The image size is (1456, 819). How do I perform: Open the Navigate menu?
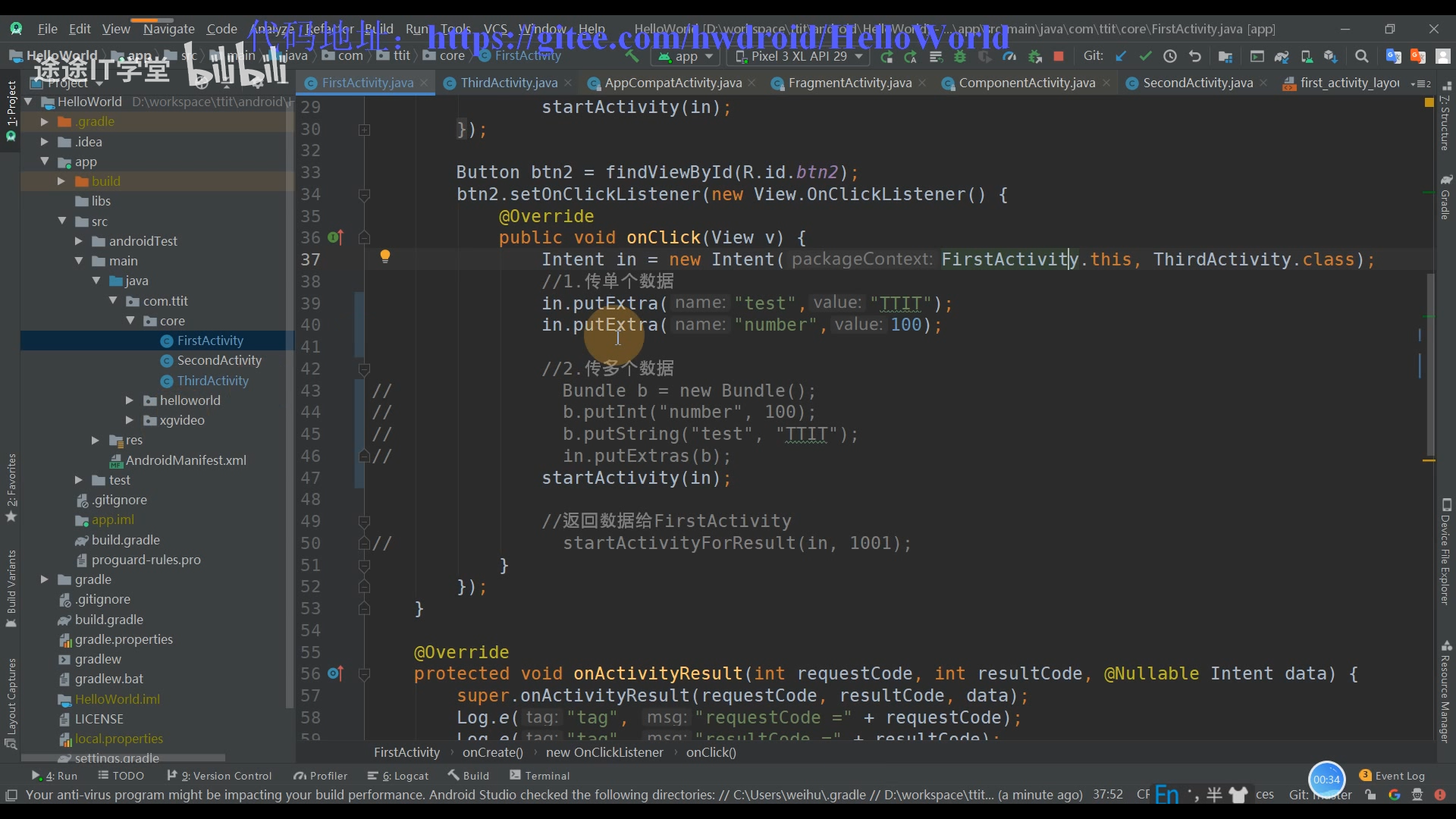click(168, 29)
